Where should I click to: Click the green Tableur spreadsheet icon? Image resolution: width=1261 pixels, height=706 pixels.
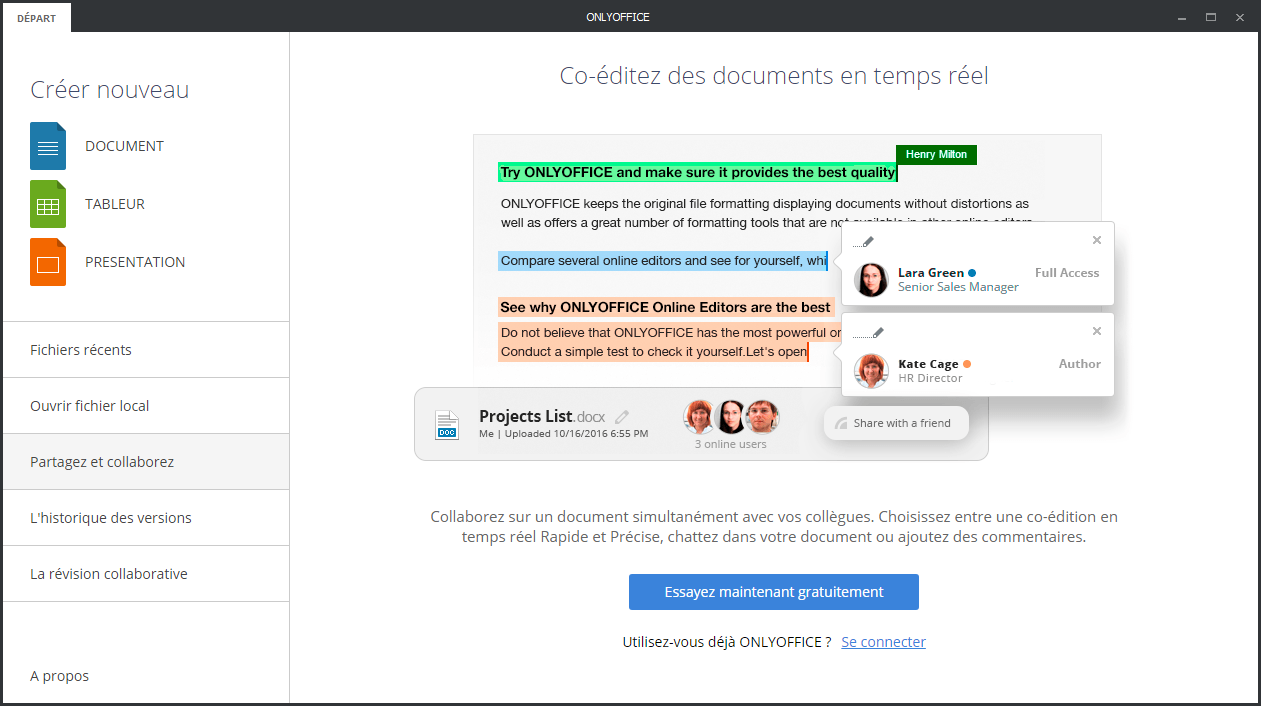point(48,204)
